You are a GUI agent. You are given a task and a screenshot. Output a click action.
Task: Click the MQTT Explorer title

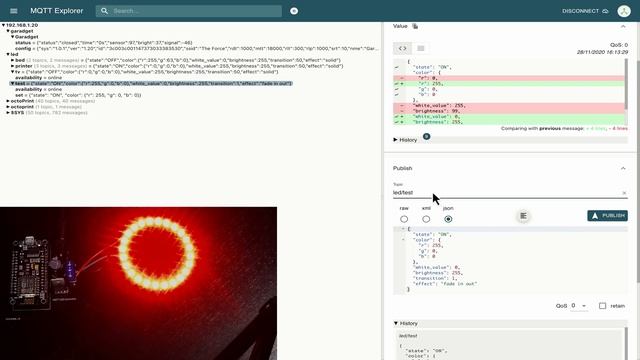coord(57,11)
